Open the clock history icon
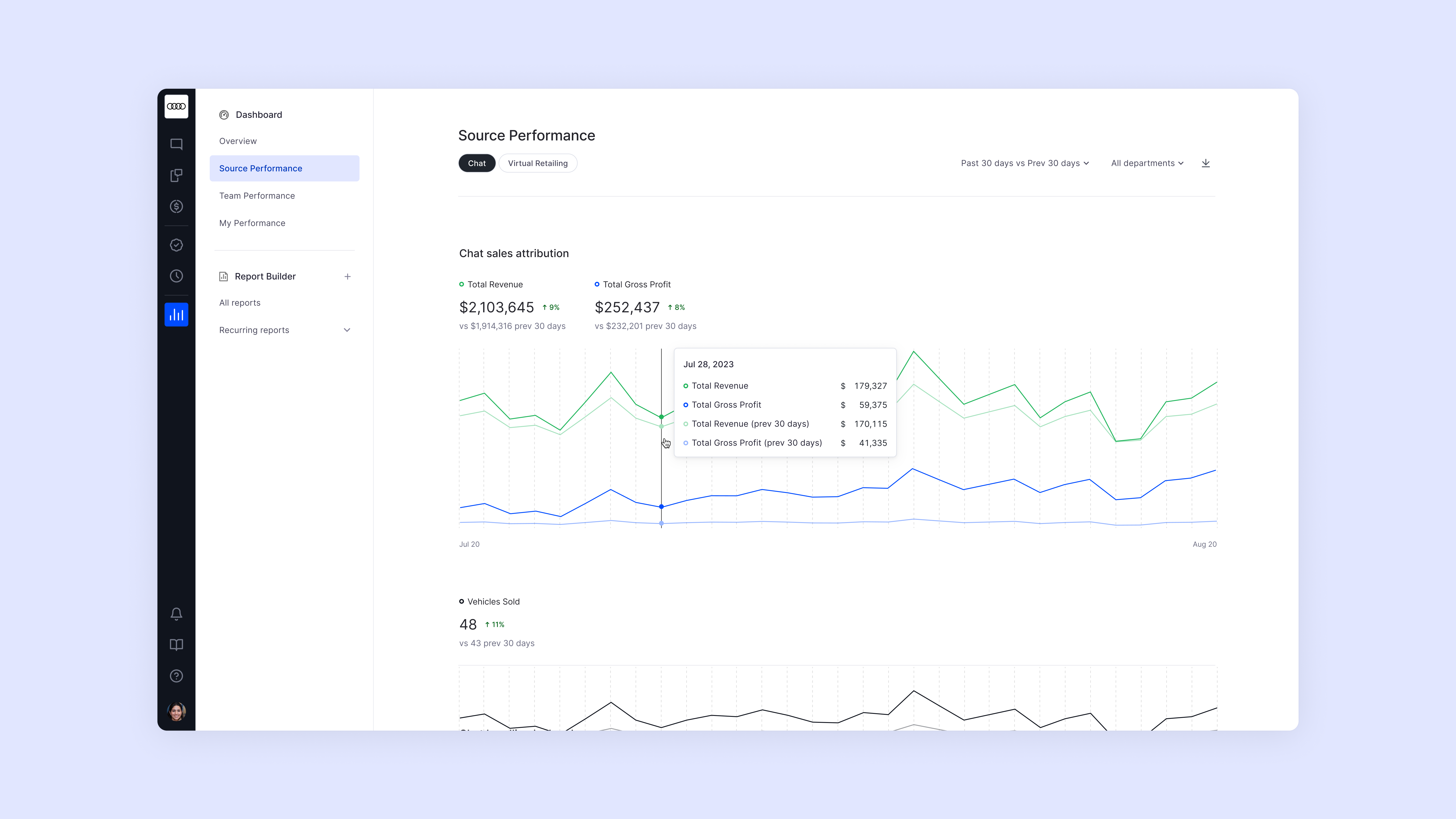Image resolution: width=1456 pixels, height=819 pixels. (x=176, y=276)
